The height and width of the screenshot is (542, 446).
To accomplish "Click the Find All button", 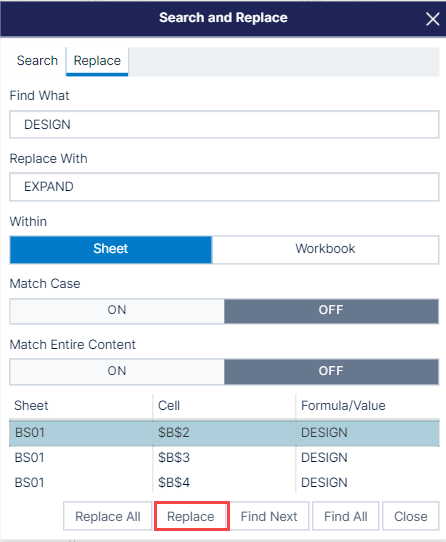I will pyautogui.click(x=346, y=516).
